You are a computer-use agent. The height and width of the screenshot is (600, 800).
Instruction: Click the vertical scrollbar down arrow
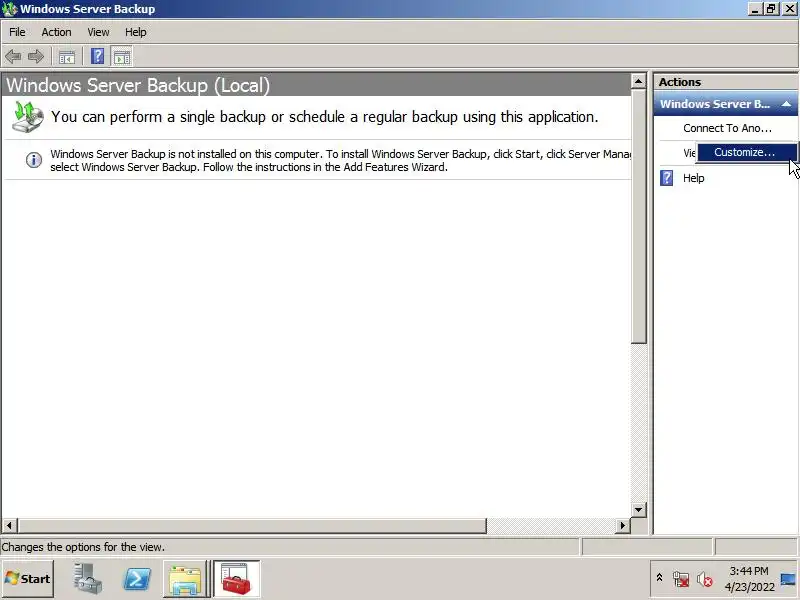[638, 510]
